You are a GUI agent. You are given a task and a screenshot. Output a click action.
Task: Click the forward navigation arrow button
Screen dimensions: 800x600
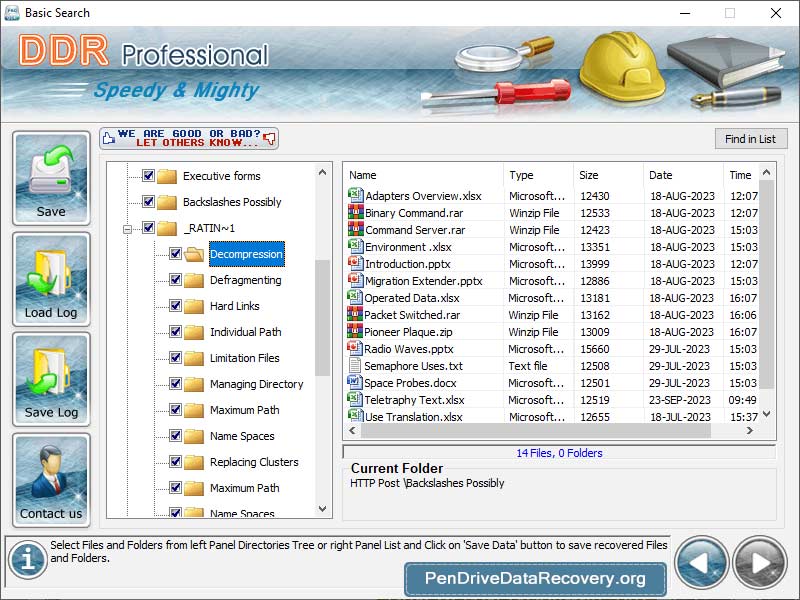(756, 562)
